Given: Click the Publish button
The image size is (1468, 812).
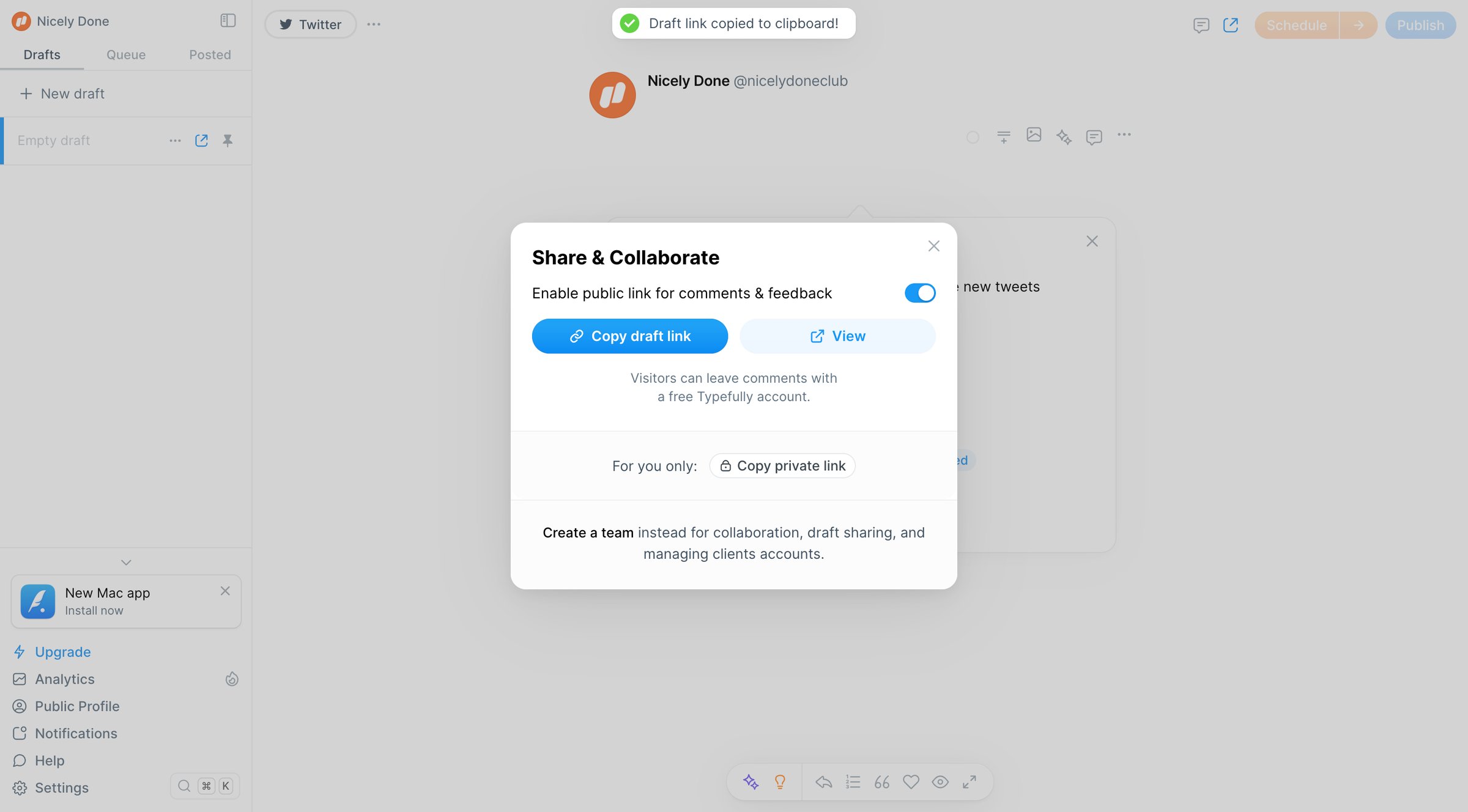Looking at the screenshot, I should 1420,25.
